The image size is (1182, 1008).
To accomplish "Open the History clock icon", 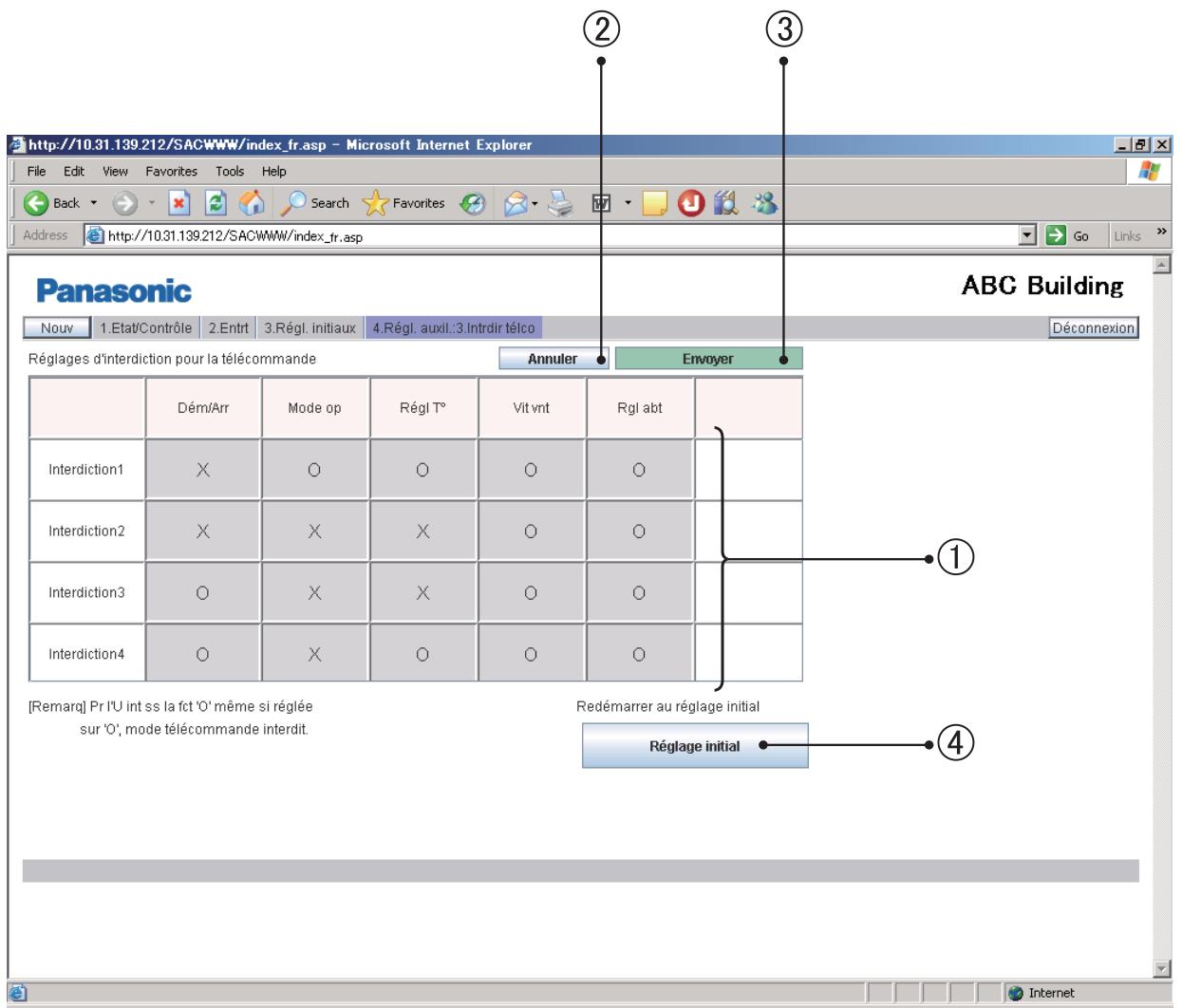I will (474, 203).
